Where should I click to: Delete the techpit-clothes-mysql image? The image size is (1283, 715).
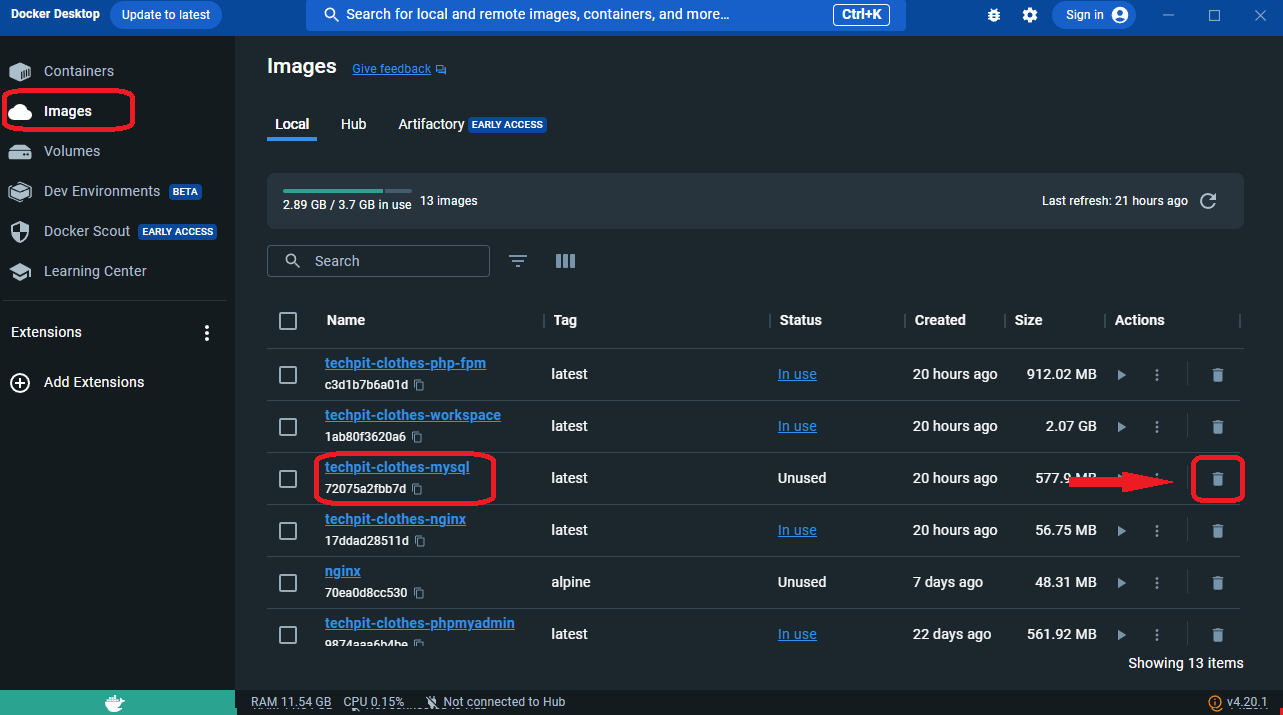pos(1217,479)
